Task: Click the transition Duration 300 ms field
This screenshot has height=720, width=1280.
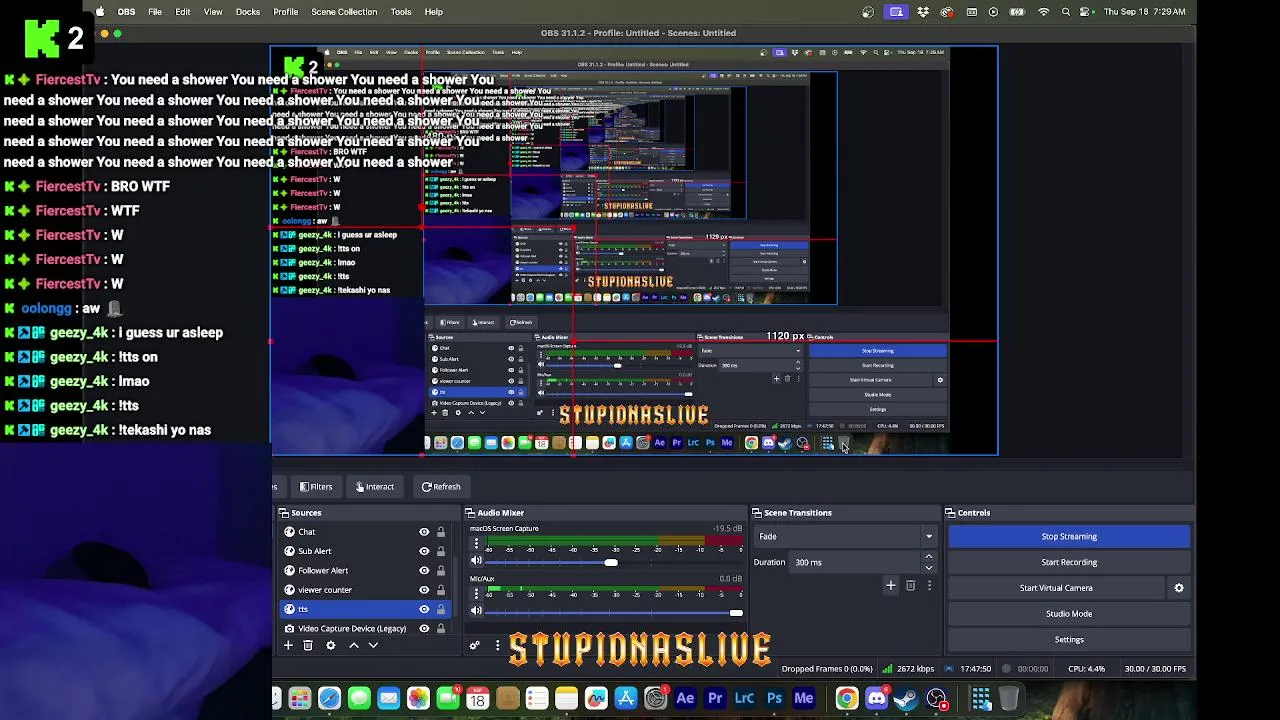Action: [x=856, y=562]
